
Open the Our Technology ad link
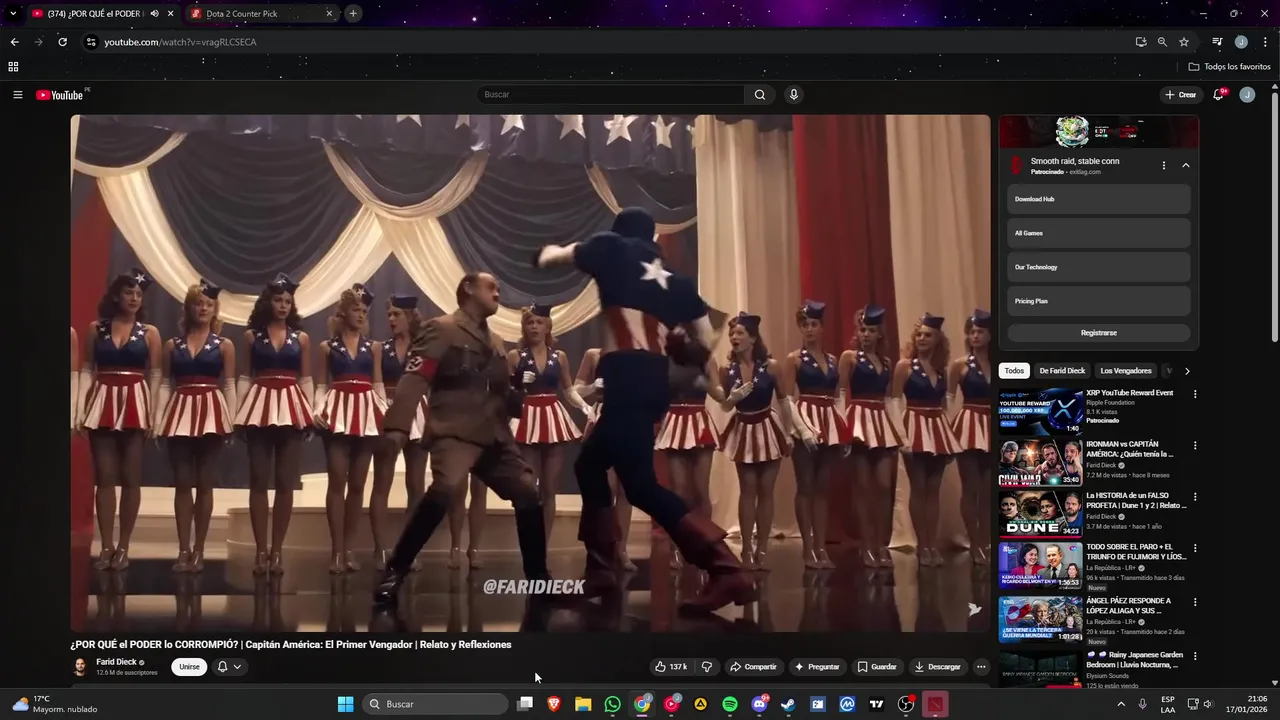[1099, 267]
